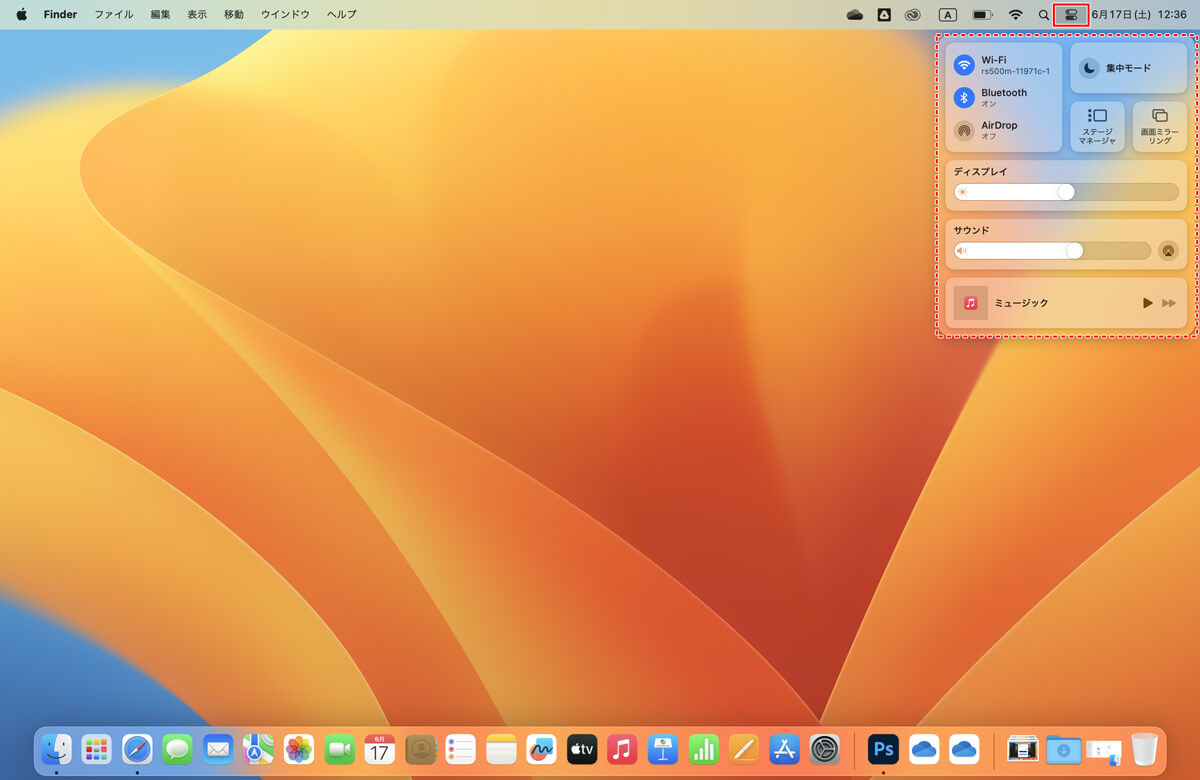
Task: Open the 表示 menu
Action: 197,15
